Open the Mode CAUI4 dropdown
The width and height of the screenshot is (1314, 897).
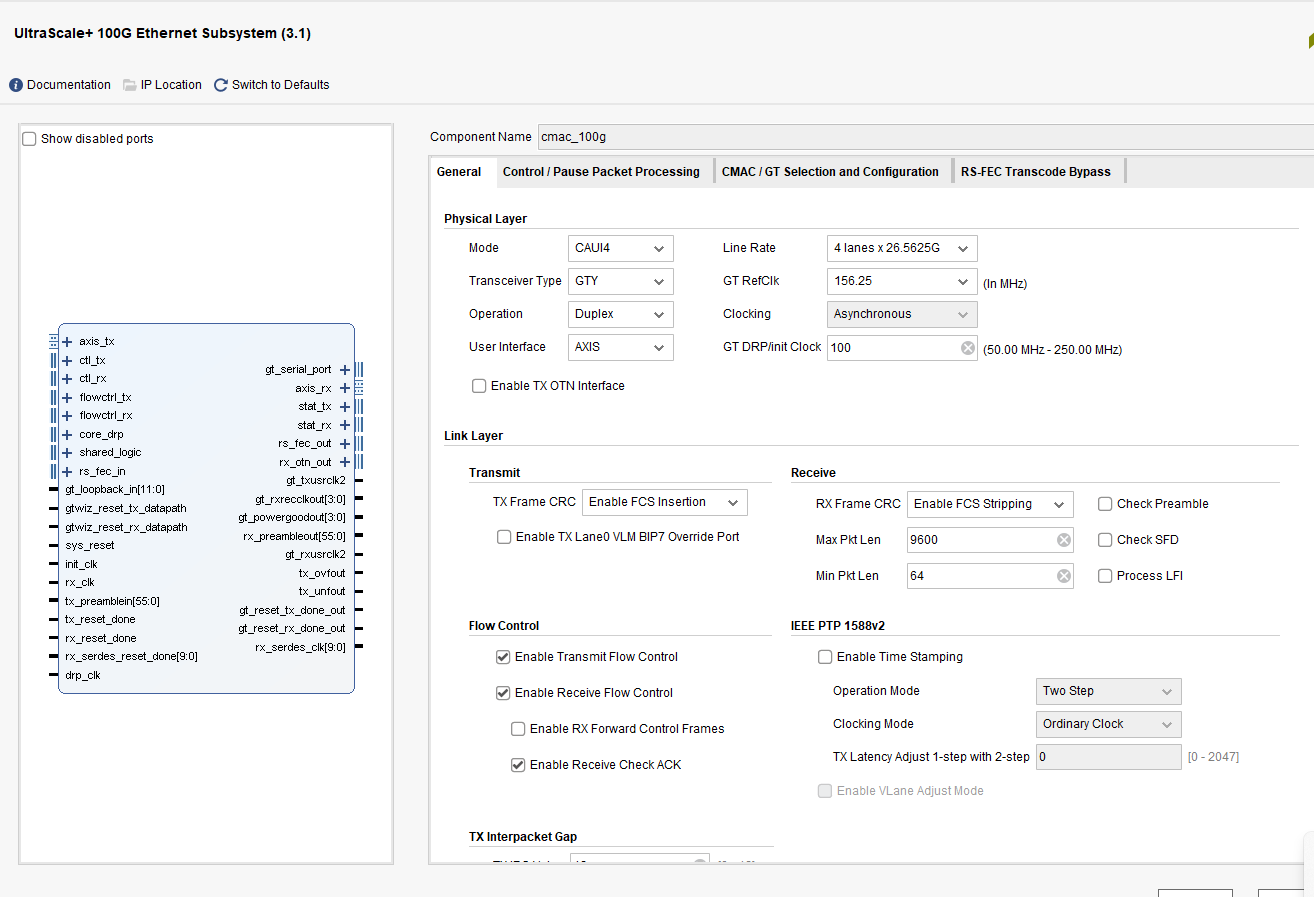click(x=621, y=248)
